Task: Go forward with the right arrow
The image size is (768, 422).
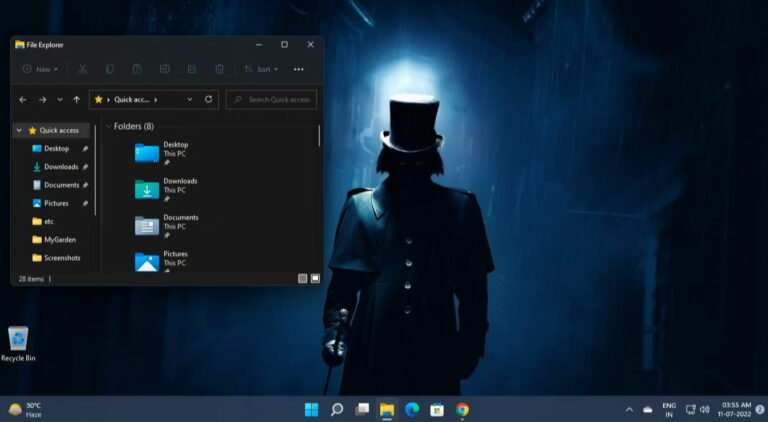Action: (x=43, y=100)
